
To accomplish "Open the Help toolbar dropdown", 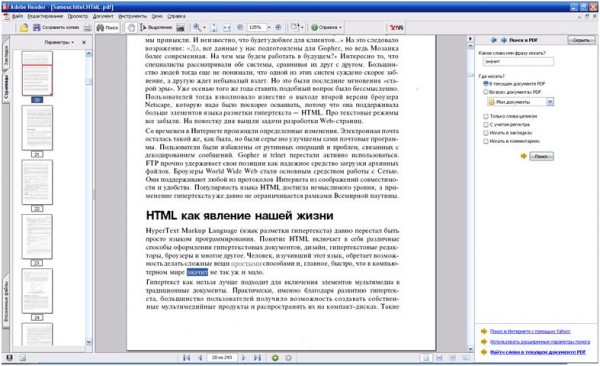I will point(326,28).
